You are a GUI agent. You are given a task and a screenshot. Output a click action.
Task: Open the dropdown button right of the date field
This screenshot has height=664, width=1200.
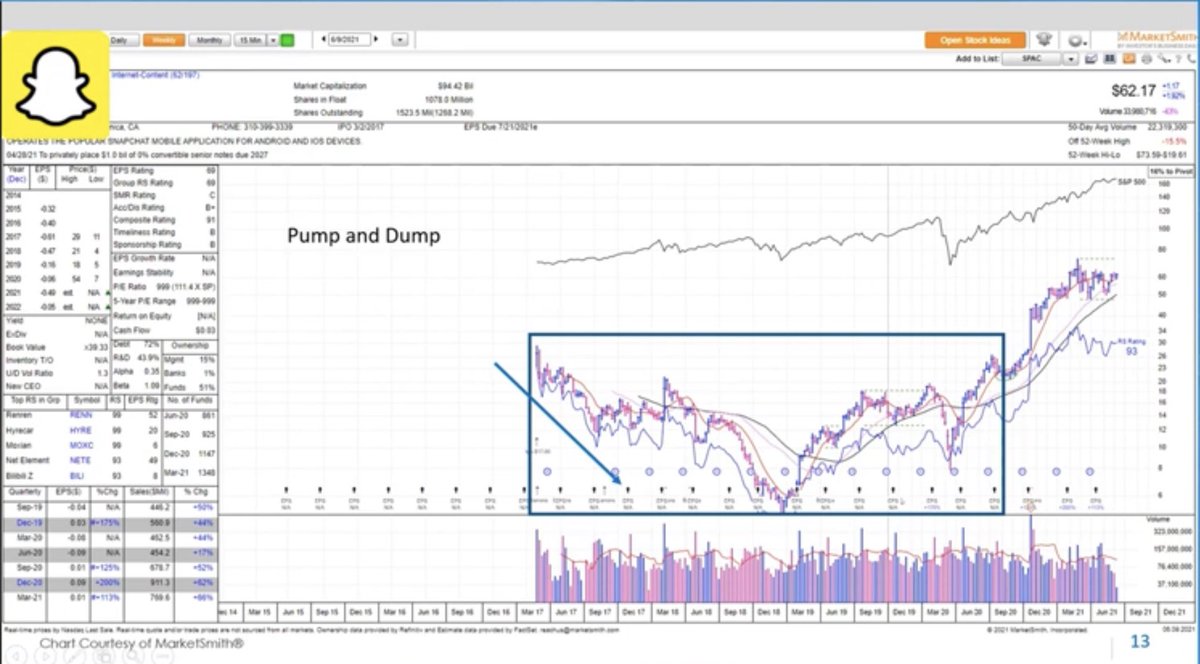(x=400, y=40)
